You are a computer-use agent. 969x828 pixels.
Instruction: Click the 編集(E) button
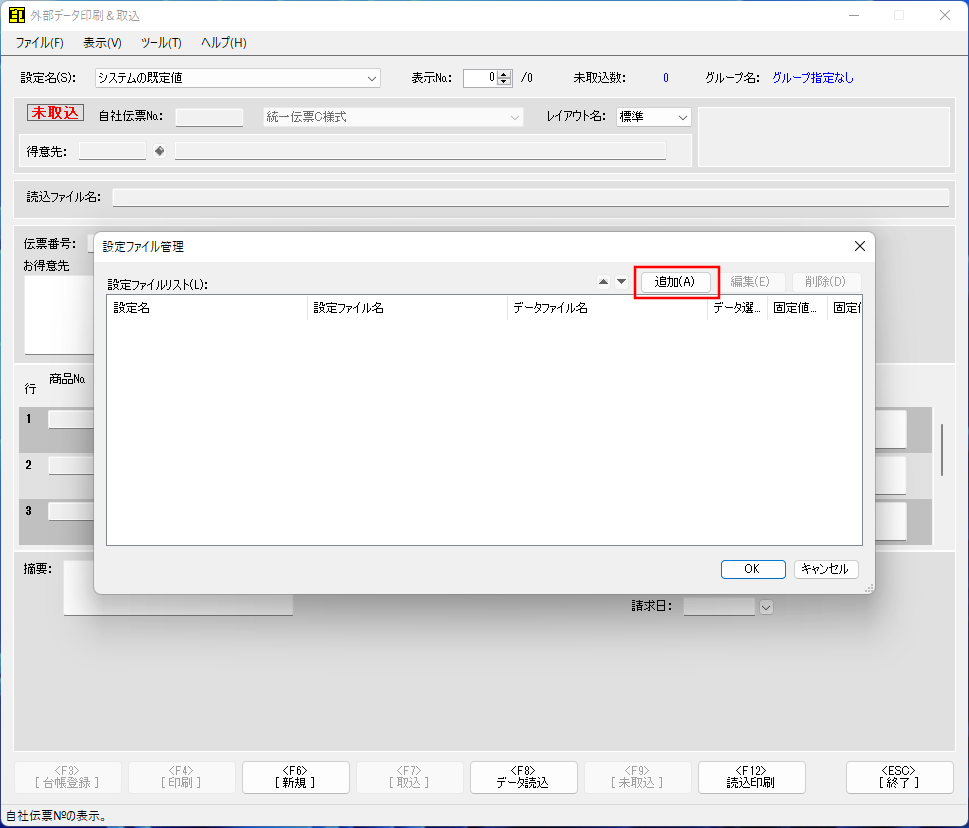(750, 282)
